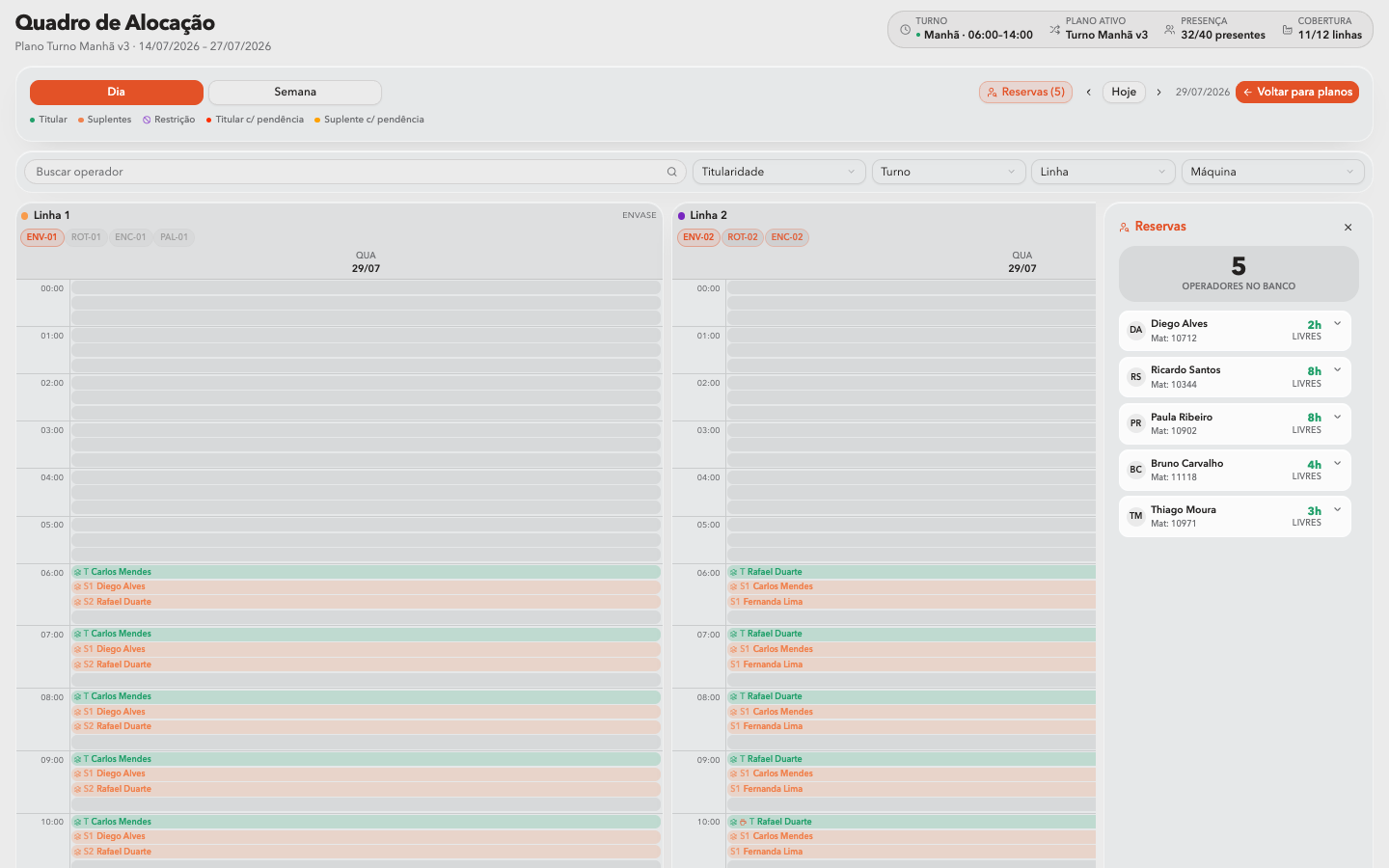Click the shuffle icon beside Plano Ativo
The image size is (1389, 868).
coord(1054,30)
